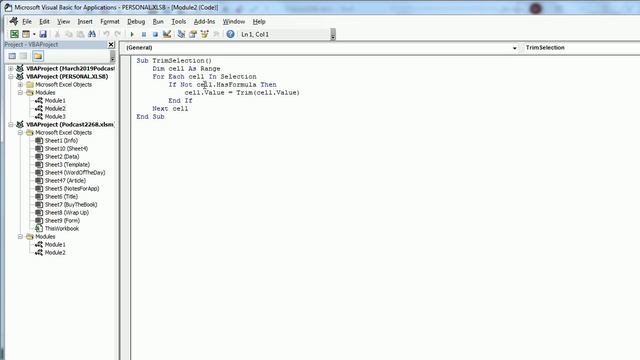Open the Project panel toolbar overflow arrow
Viewport: 640px width, 360px height.
point(113,56)
